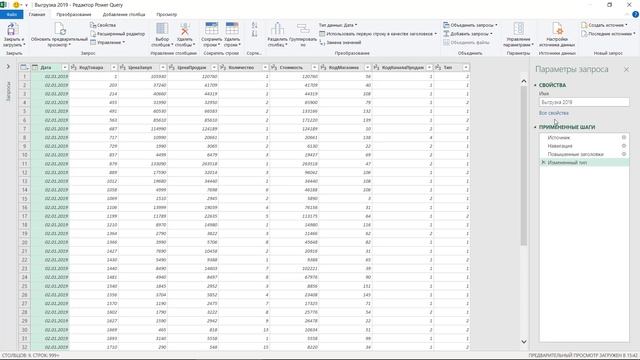Open settings gear for step Источник
The height and width of the screenshot is (360, 640).
coord(624,138)
